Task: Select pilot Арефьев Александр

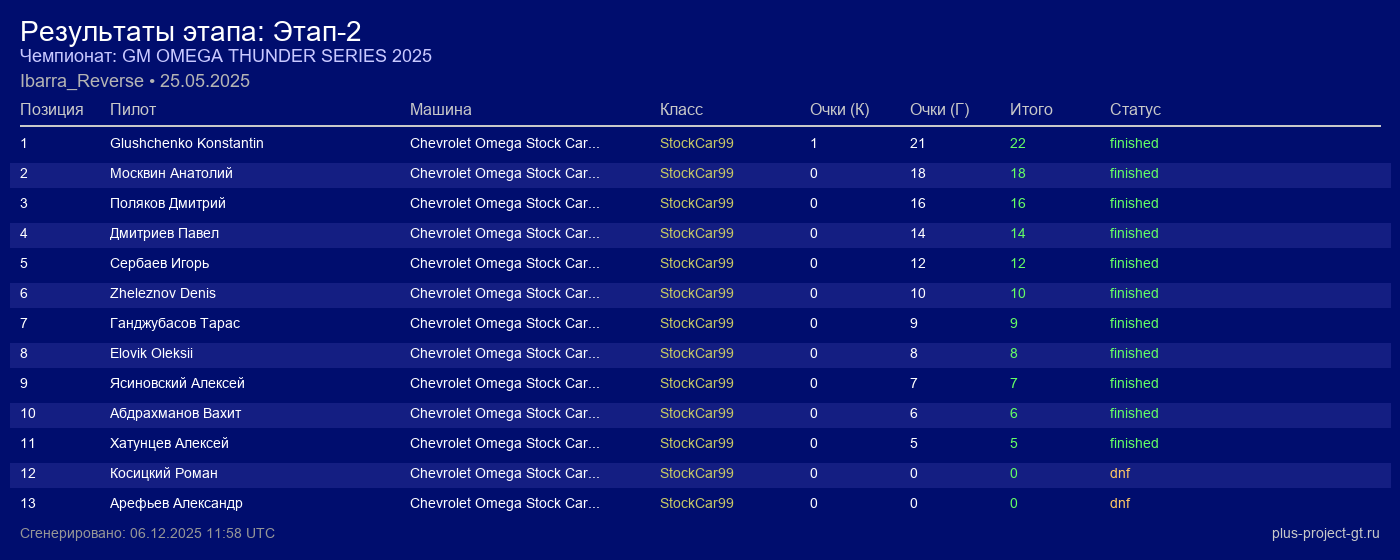Action: [x=176, y=503]
